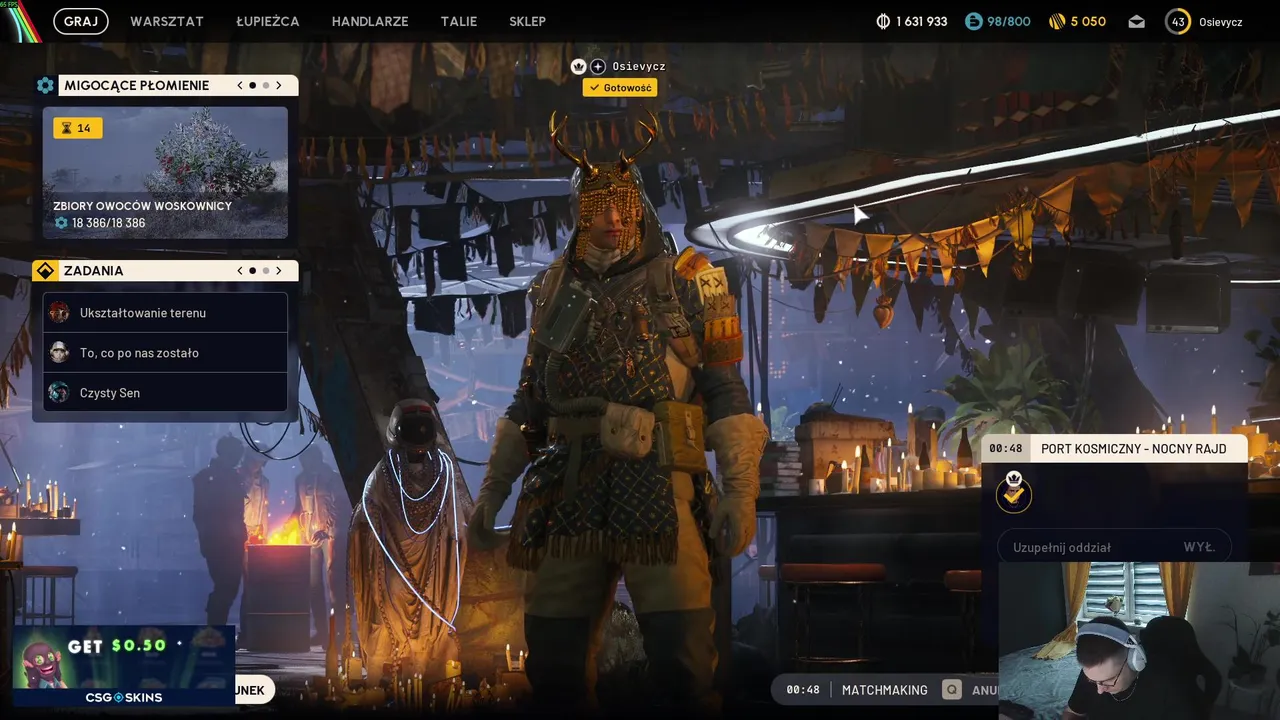
Task: Select first page dot in ZADANIA header
Action: [253, 270]
